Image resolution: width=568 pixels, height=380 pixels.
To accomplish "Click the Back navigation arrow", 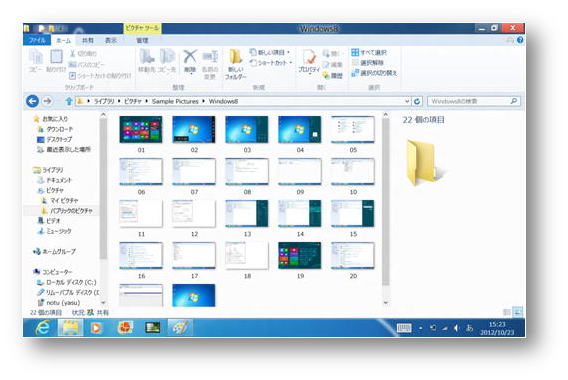I will click(x=33, y=101).
